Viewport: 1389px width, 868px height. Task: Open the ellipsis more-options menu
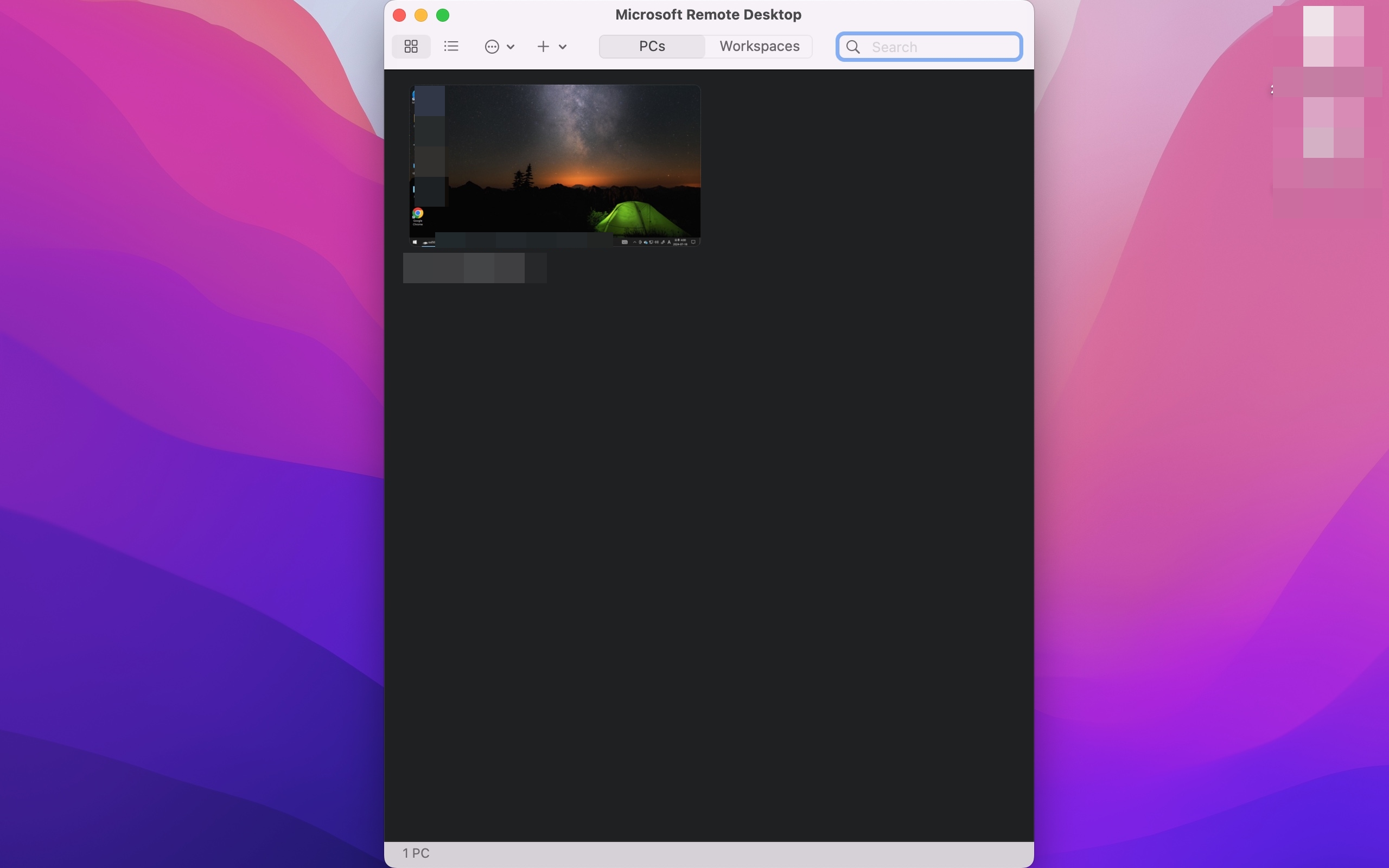tap(492, 47)
